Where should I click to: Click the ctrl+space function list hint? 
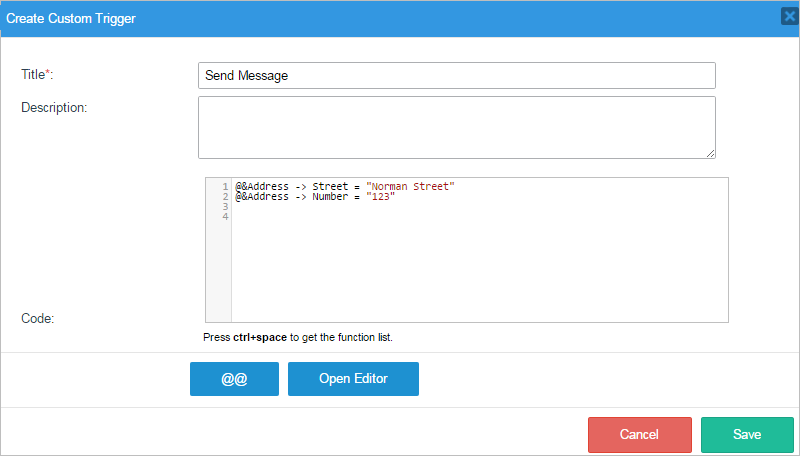pyautogui.click(x=298, y=338)
